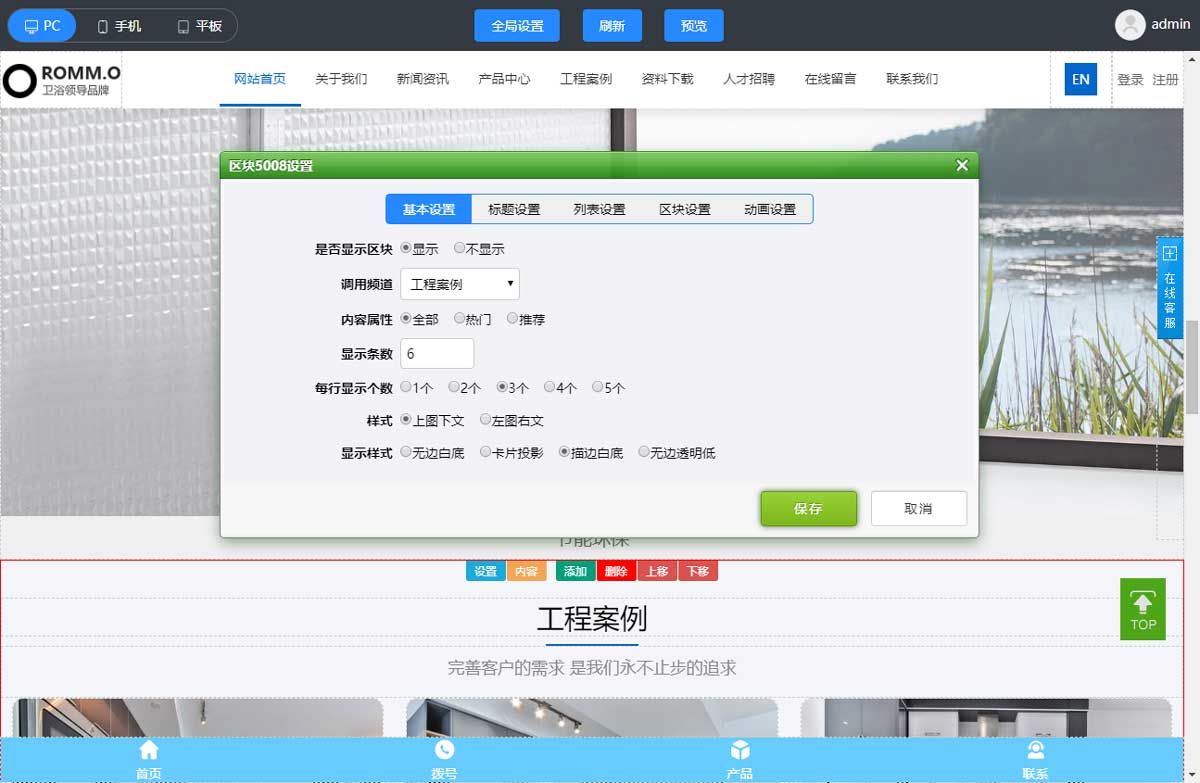Click the admin user avatar
The width and height of the screenshot is (1200, 783).
coord(1130,25)
